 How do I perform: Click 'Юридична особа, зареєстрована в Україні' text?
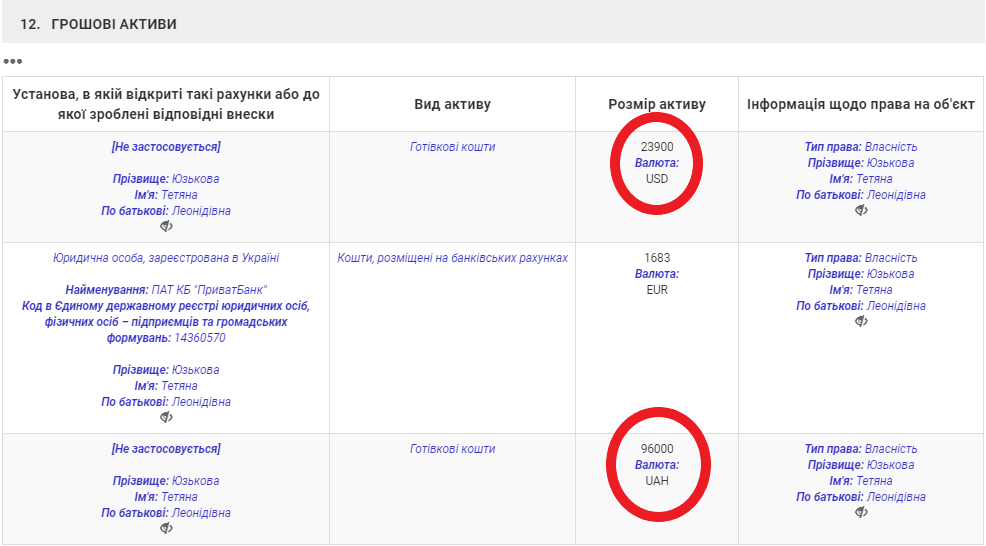[x=166, y=258]
